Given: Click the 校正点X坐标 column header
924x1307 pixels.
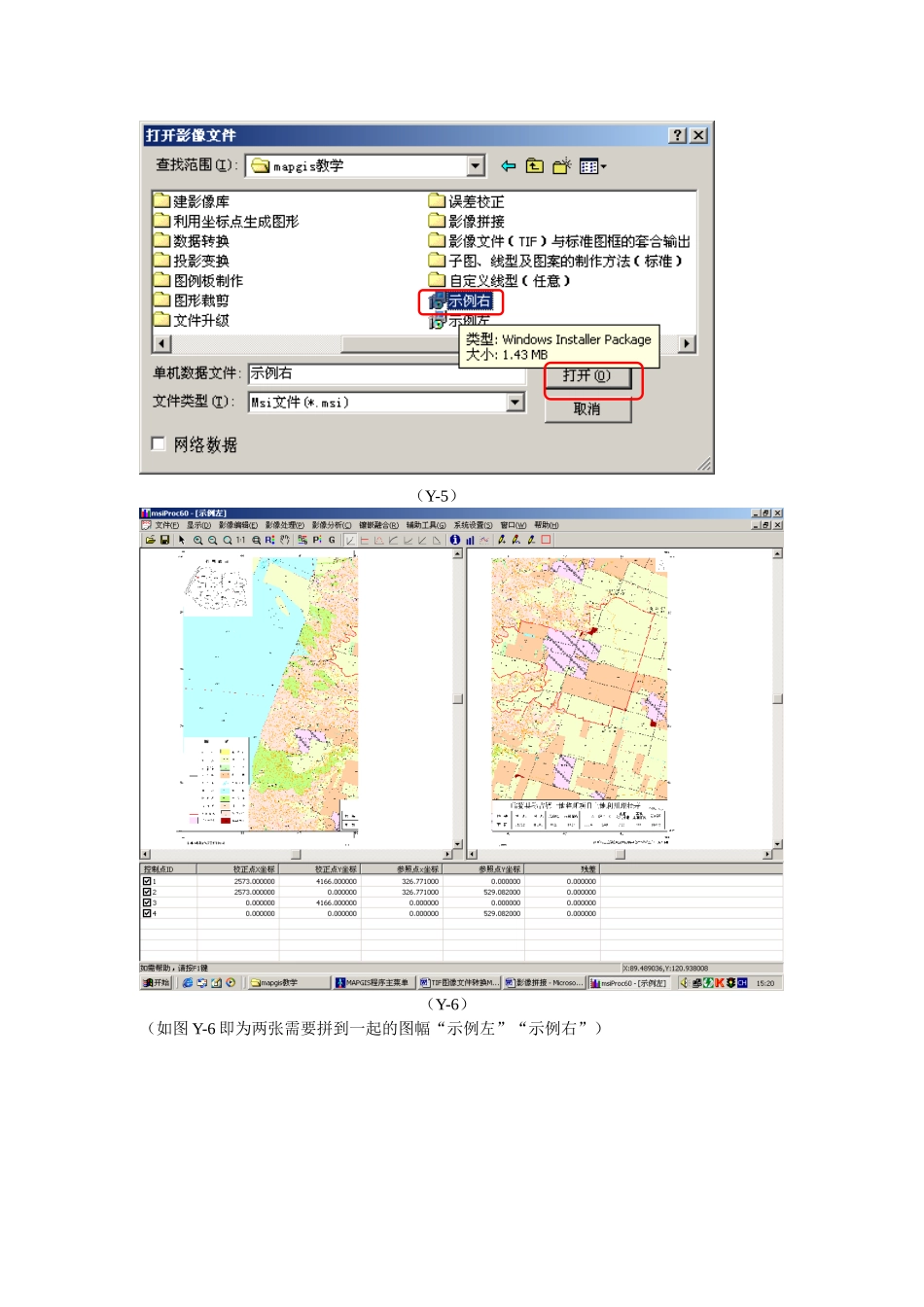Looking at the screenshot, I should (238, 869).
